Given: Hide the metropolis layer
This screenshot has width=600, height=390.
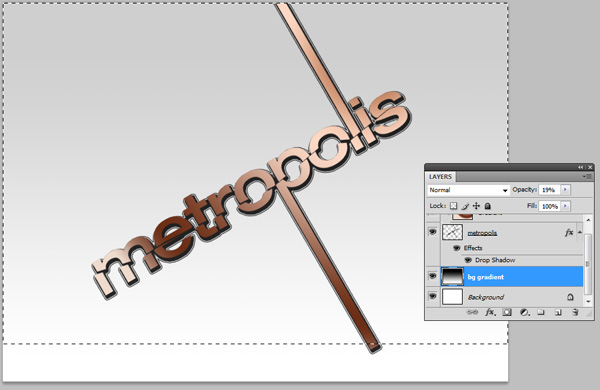Looking at the screenshot, I should 432,232.
